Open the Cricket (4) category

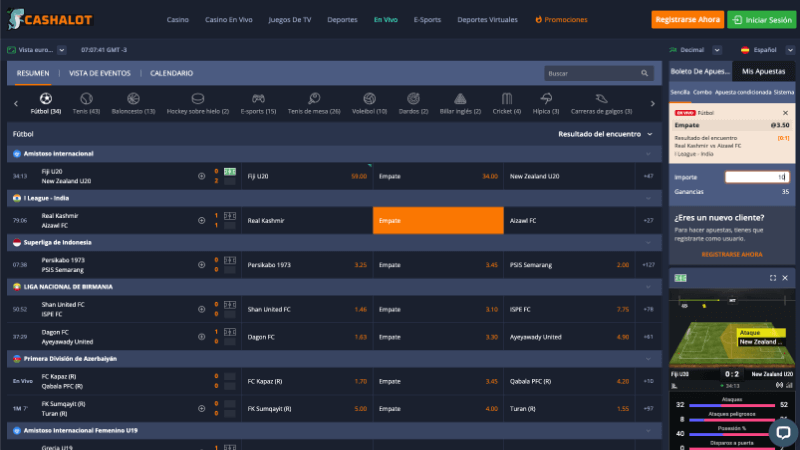click(x=507, y=103)
